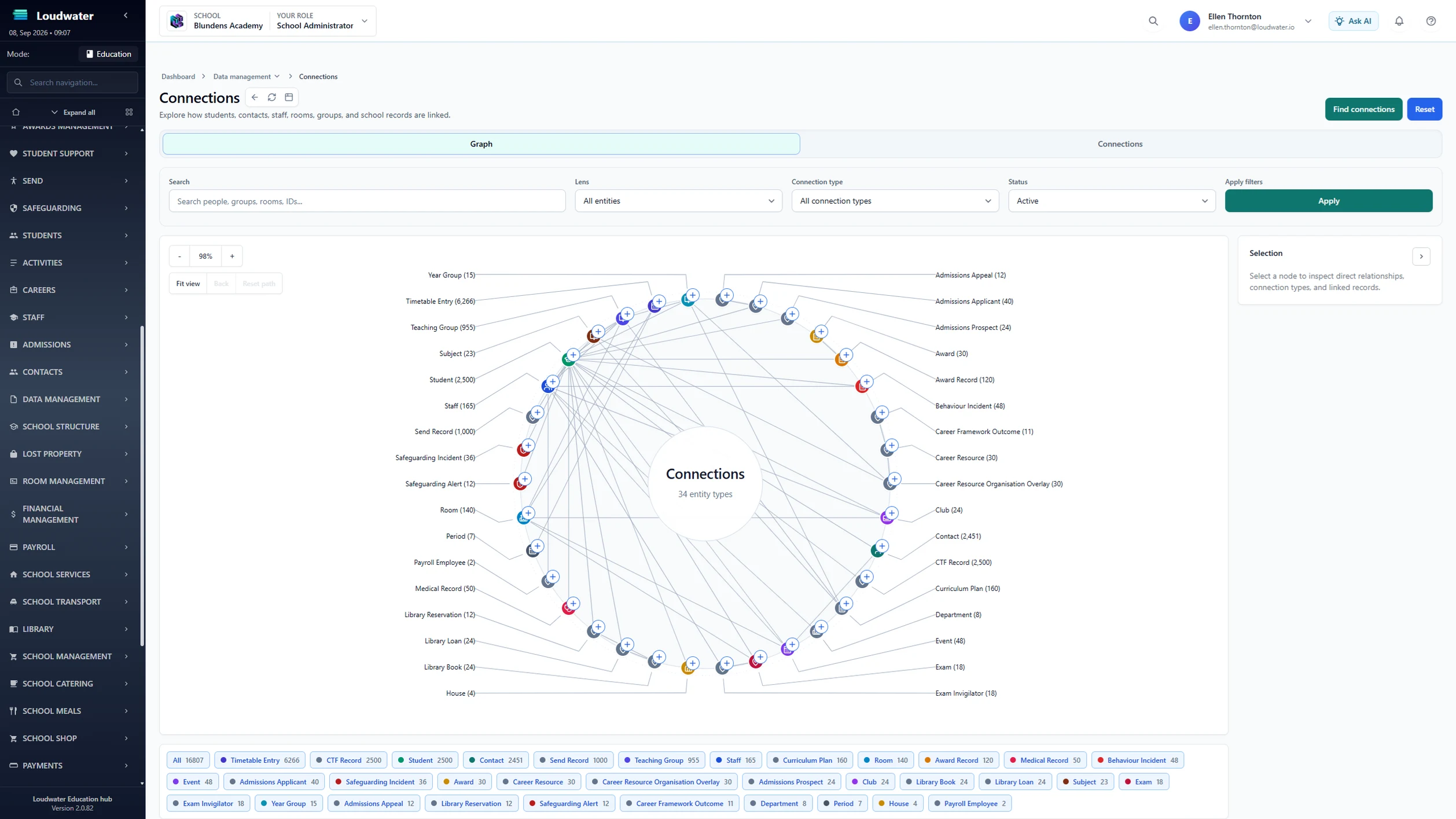This screenshot has height=819, width=1456.
Task: Switch to the Connections tab
Action: 1120,144
